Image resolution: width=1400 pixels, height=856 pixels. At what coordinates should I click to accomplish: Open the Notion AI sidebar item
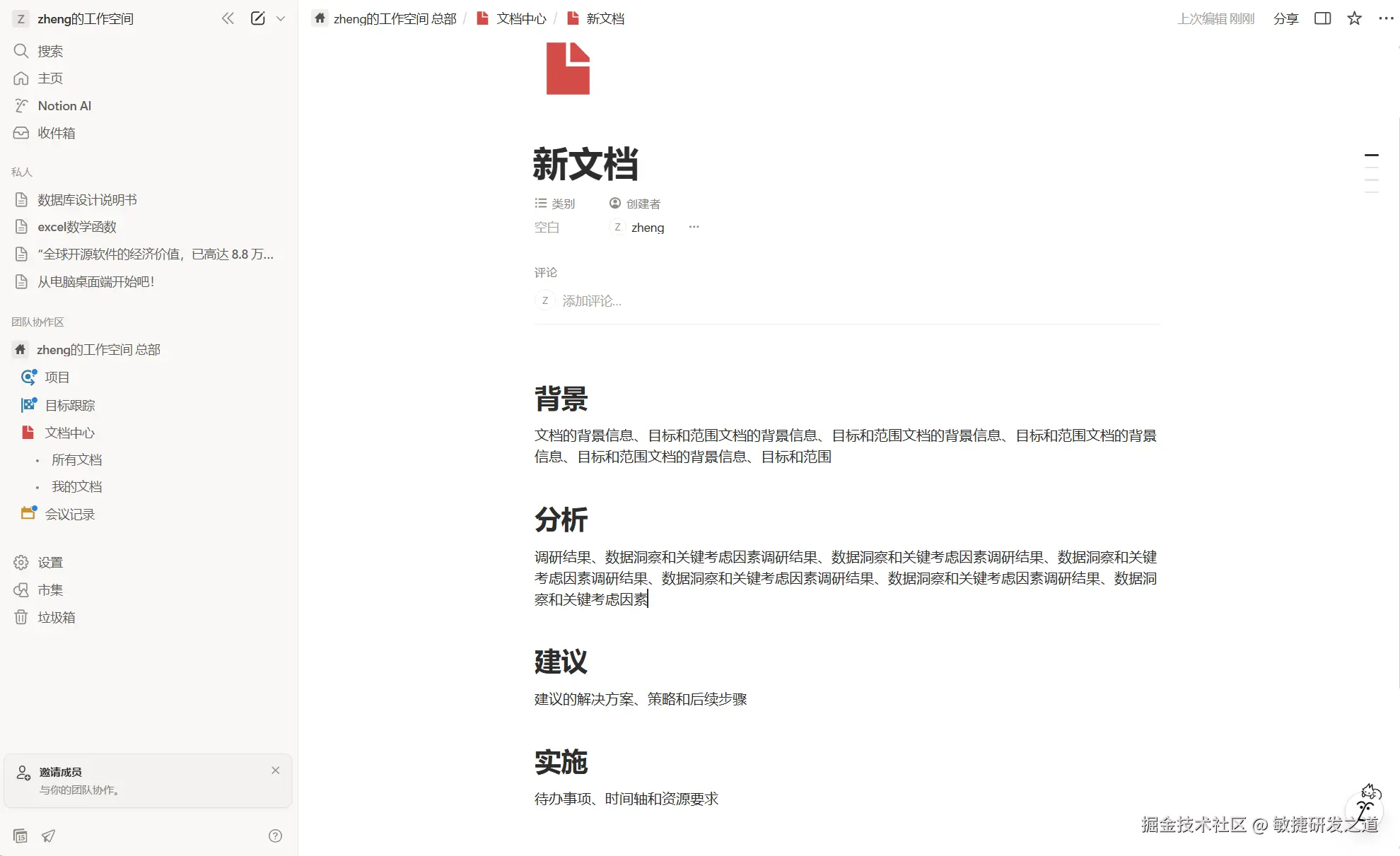[64, 106]
